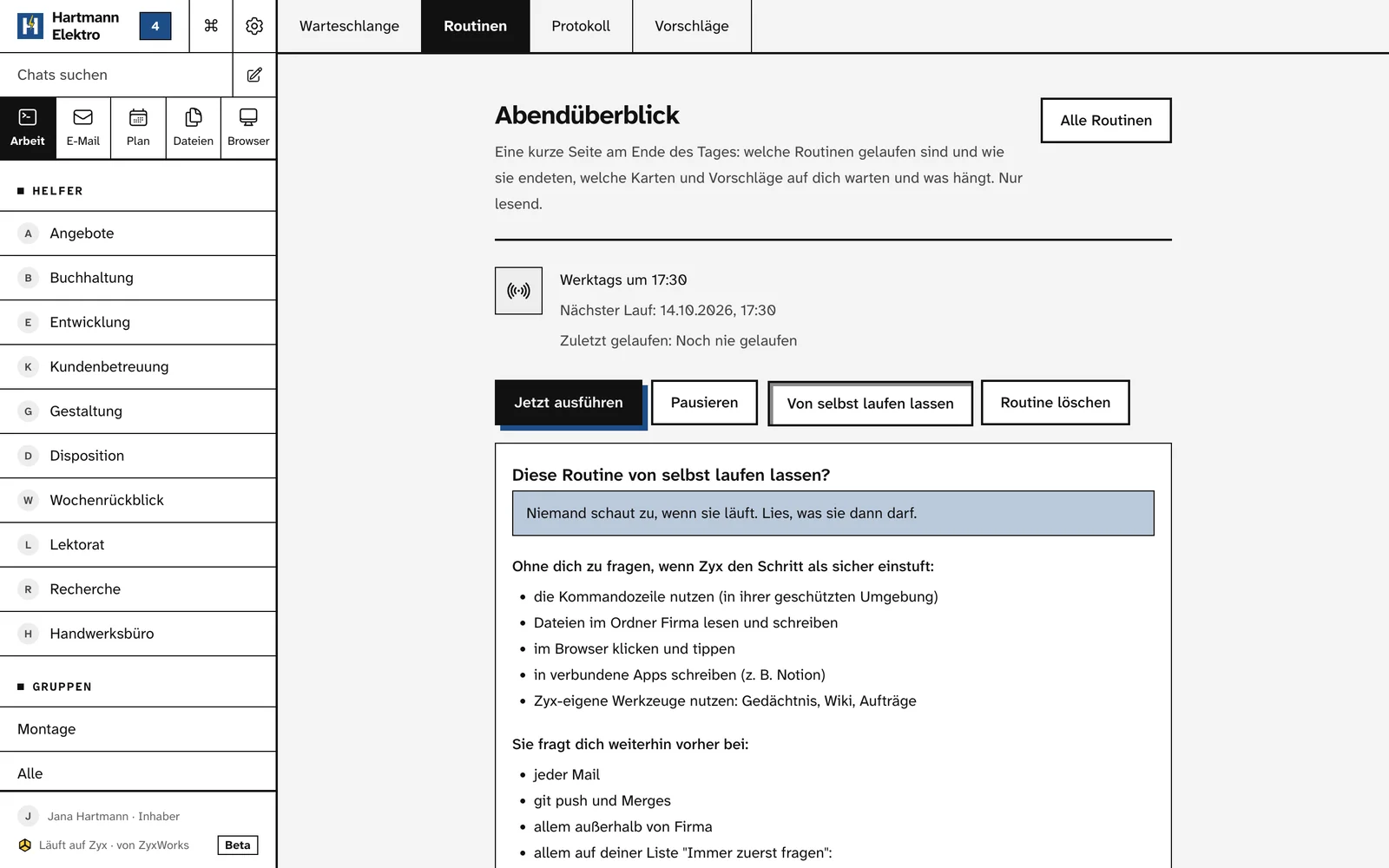Viewport: 1389px width, 868px height.
Task: Open the Buchhaltung helper
Action: 138,278
